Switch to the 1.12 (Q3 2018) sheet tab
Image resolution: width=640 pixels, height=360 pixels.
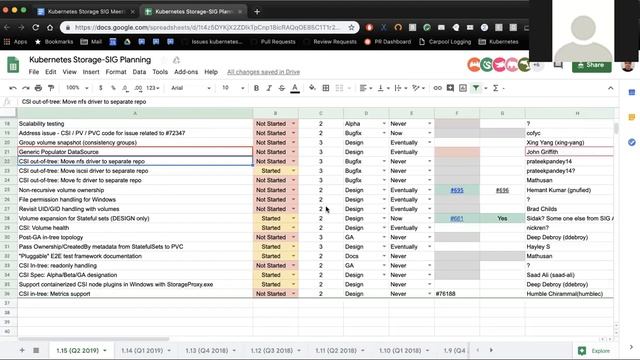coord(272,350)
